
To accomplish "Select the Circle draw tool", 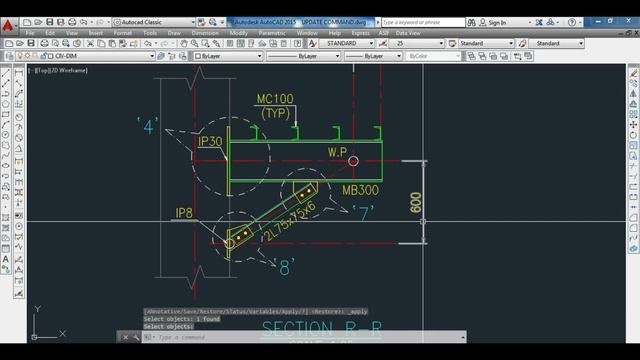I will (x=6, y=135).
